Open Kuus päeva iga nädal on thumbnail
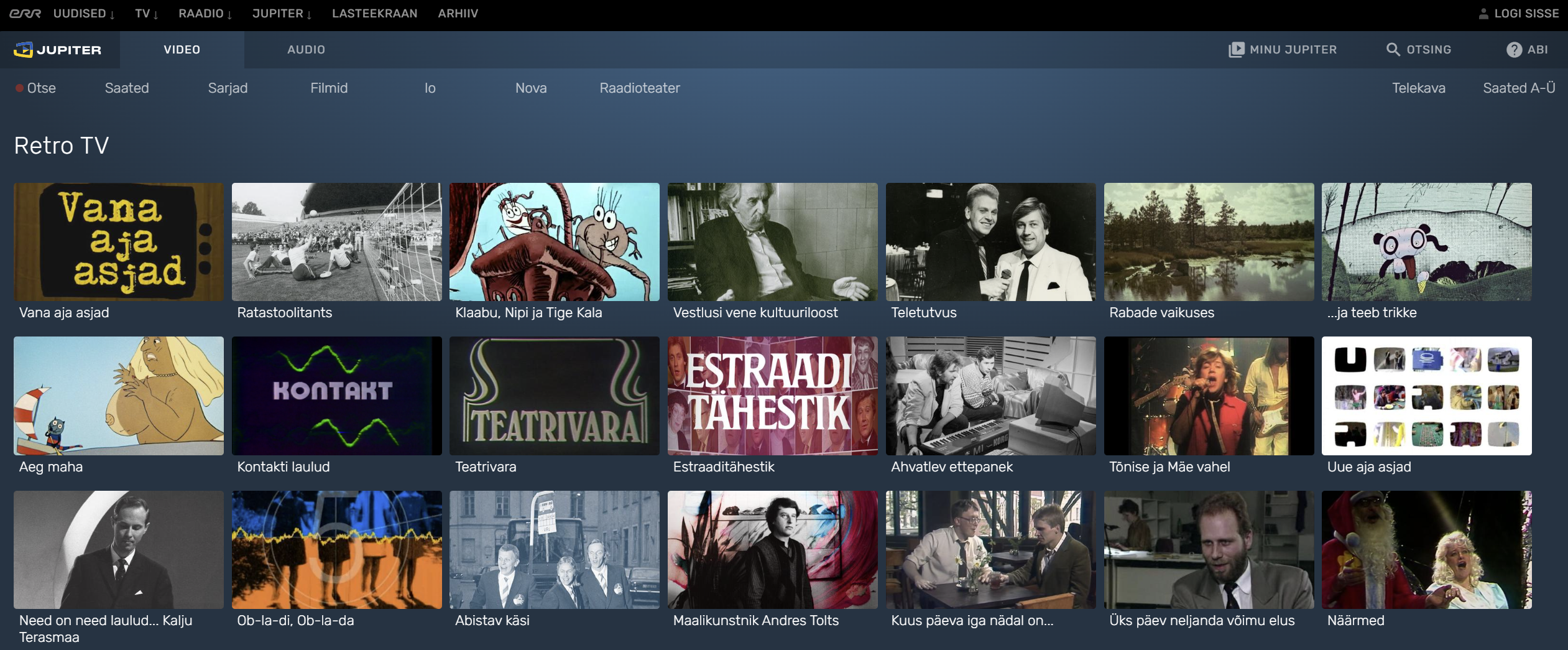This screenshot has width=1568, height=650. (991, 550)
